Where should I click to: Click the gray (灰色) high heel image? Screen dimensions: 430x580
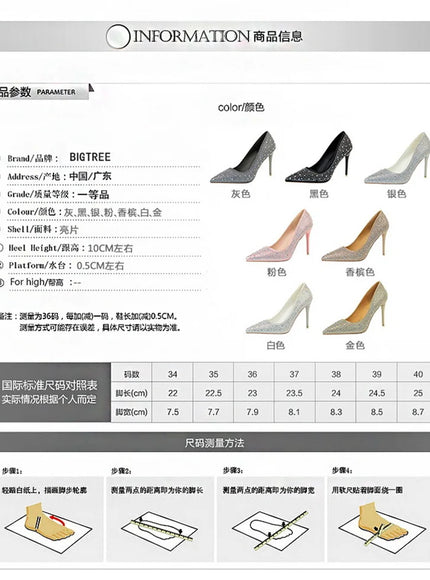pos(243,157)
